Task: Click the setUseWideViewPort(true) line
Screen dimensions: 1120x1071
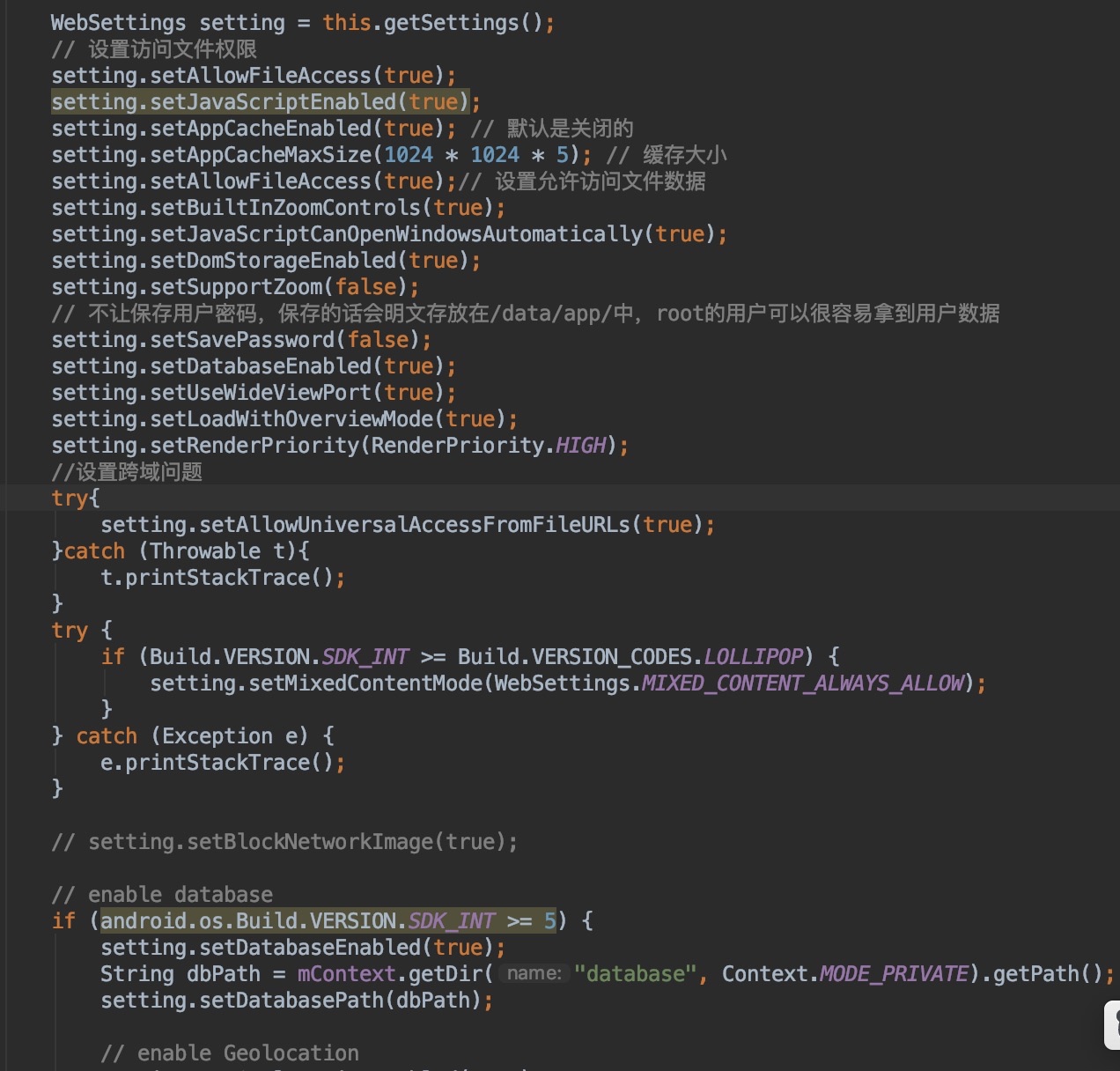Action: (x=254, y=393)
